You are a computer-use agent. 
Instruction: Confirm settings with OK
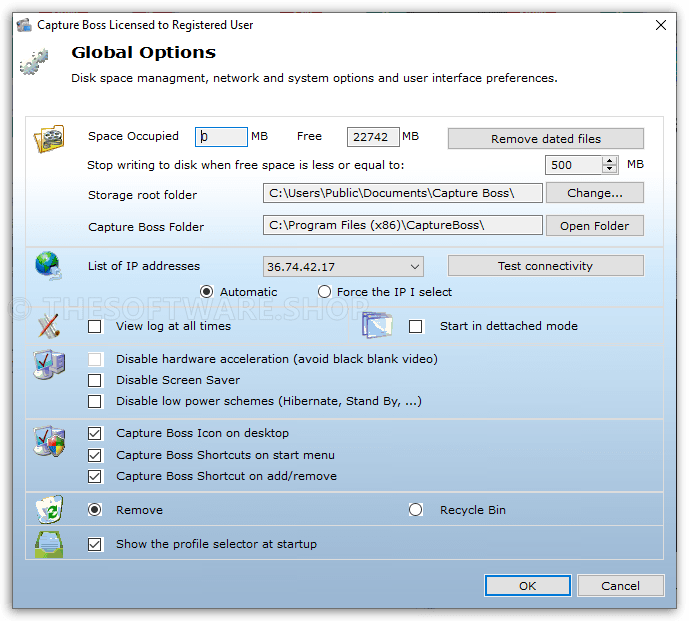(528, 586)
